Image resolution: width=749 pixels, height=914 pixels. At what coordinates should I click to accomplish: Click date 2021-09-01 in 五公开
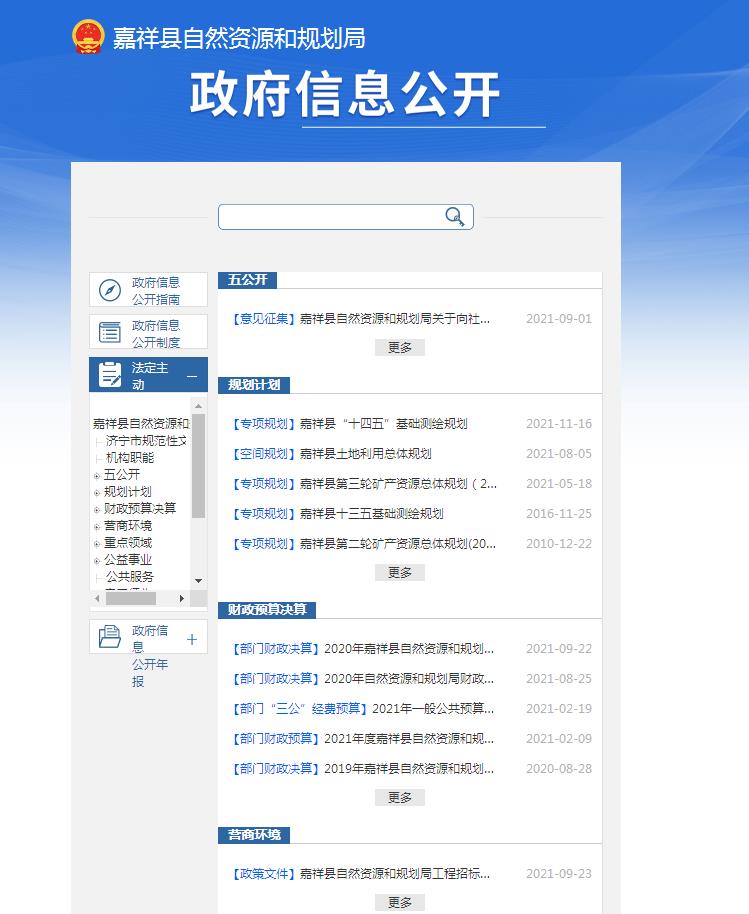pyautogui.click(x=559, y=319)
